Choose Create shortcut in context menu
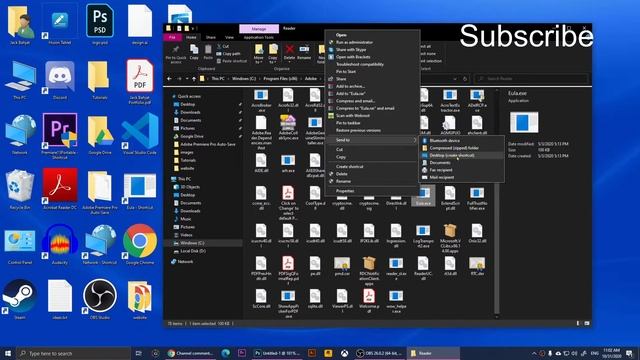This screenshot has height=360, width=640. tap(372, 167)
